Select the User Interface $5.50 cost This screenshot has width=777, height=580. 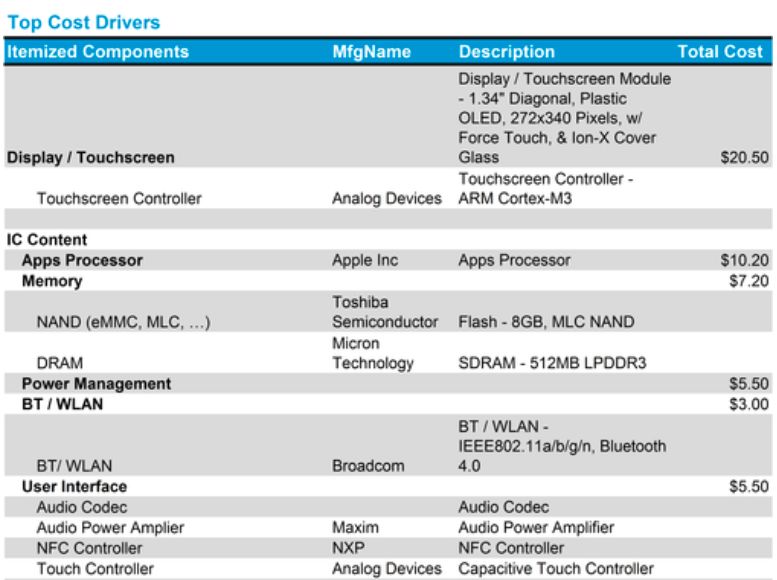[x=749, y=487]
